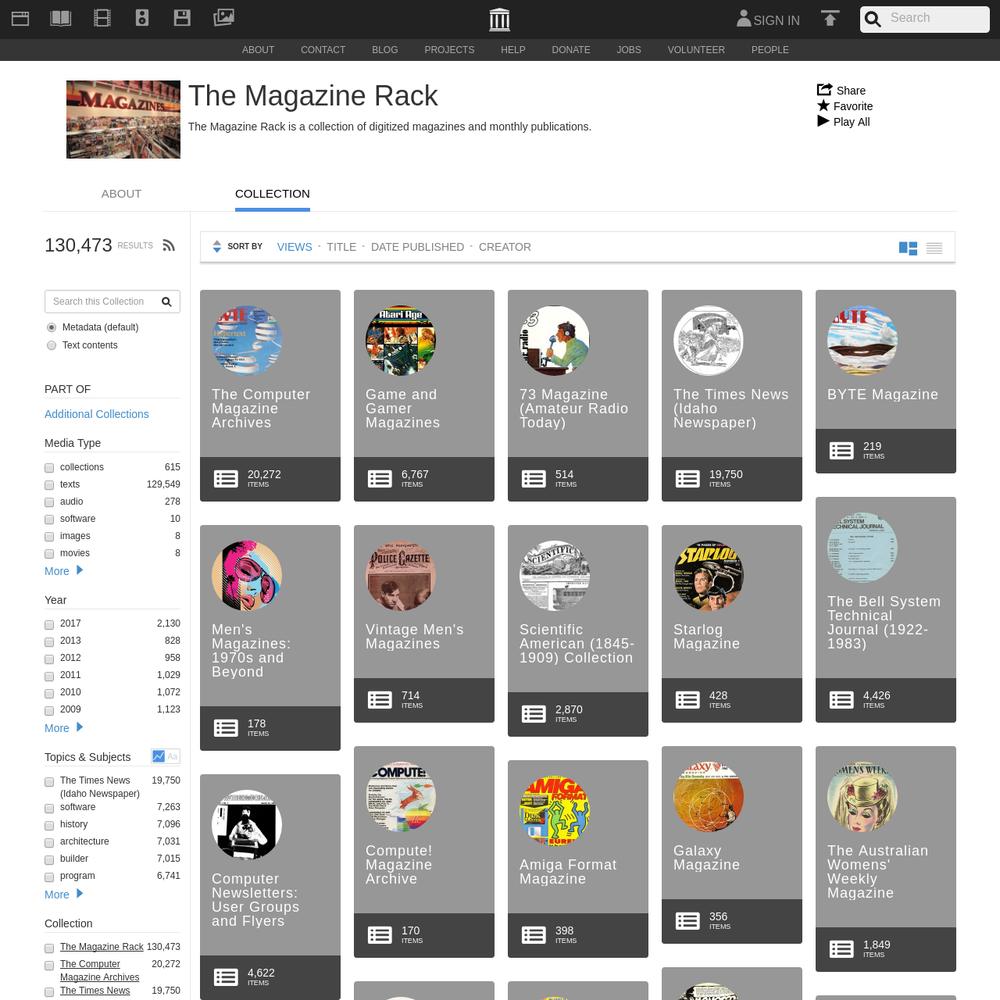Click the "130,473" results count
Screen dimensions: 1000x1000
tap(78, 246)
